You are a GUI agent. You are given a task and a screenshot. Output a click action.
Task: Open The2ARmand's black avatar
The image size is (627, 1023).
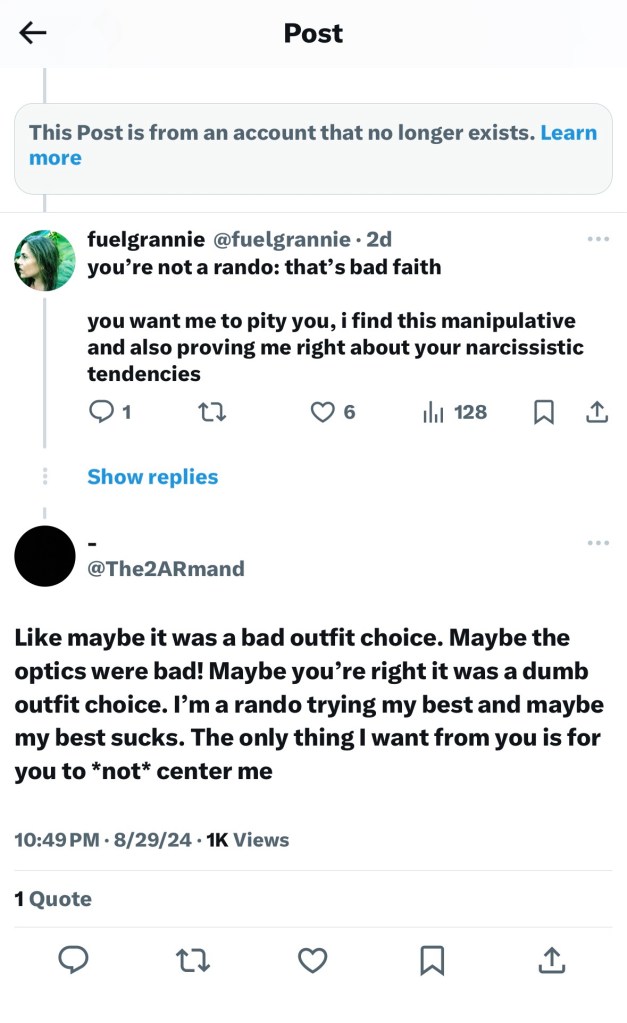point(45,556)
